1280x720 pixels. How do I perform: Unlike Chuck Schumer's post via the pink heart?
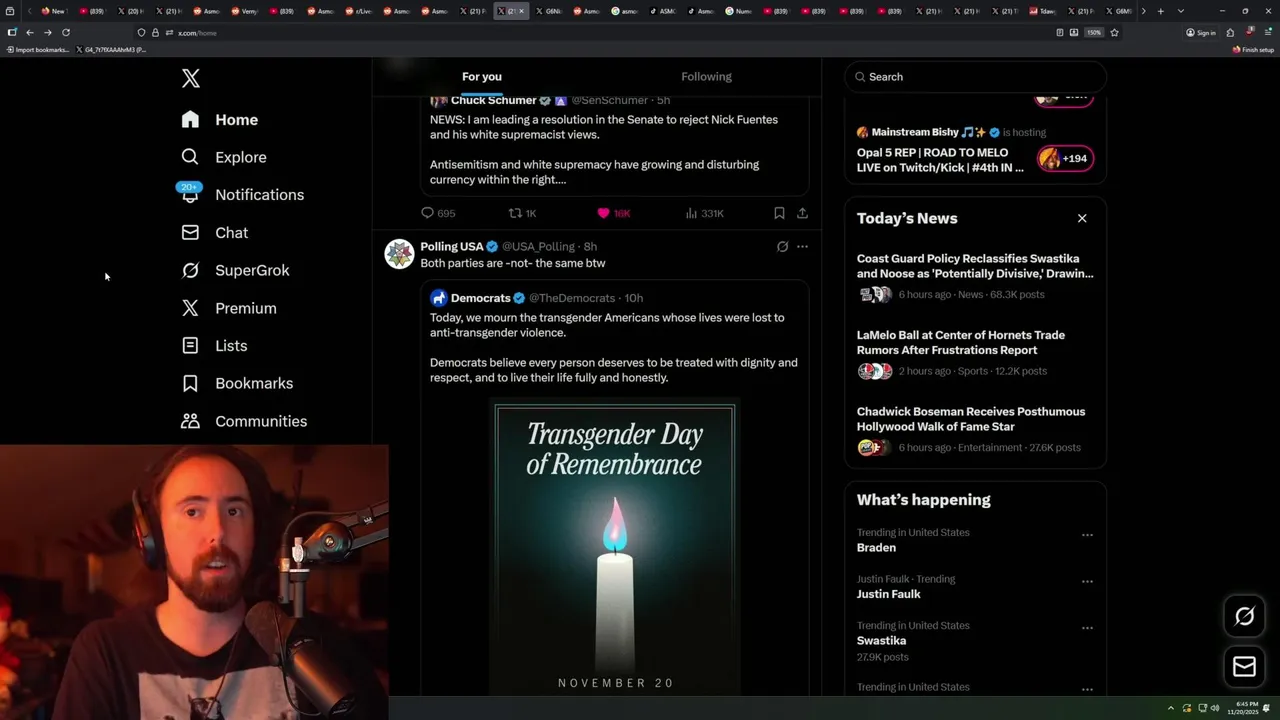click(x=613, y=213)
